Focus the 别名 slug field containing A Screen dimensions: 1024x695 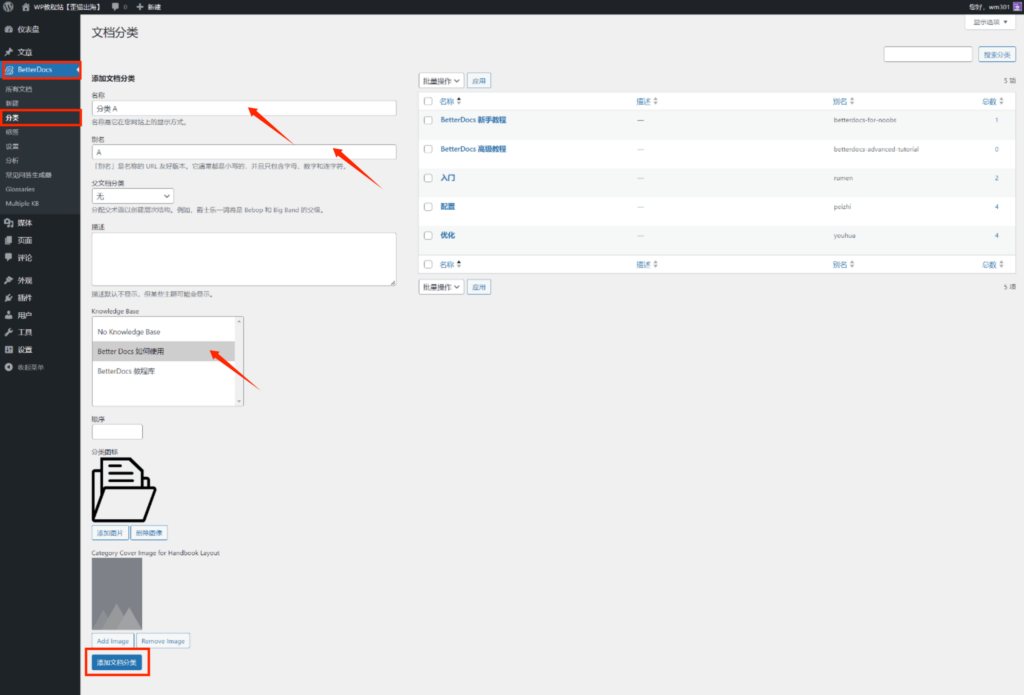click(244, 152)
